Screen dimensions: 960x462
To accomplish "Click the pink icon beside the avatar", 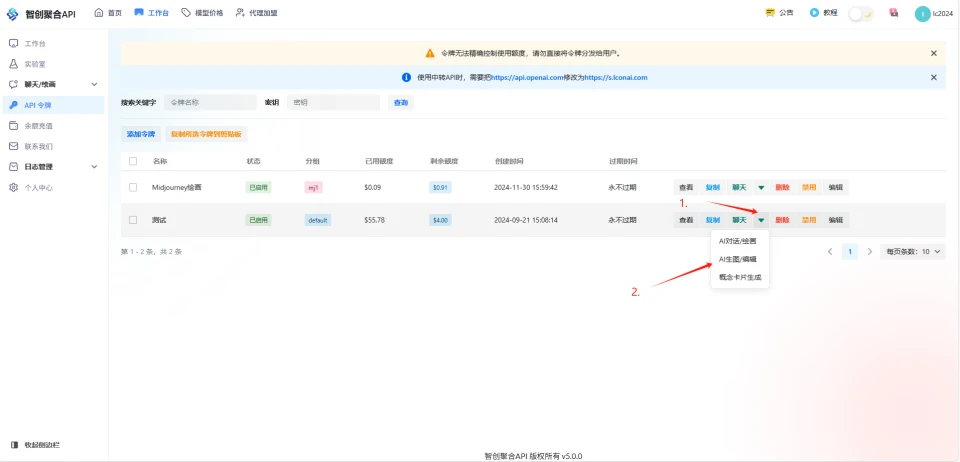I will [x=894, y=13].
